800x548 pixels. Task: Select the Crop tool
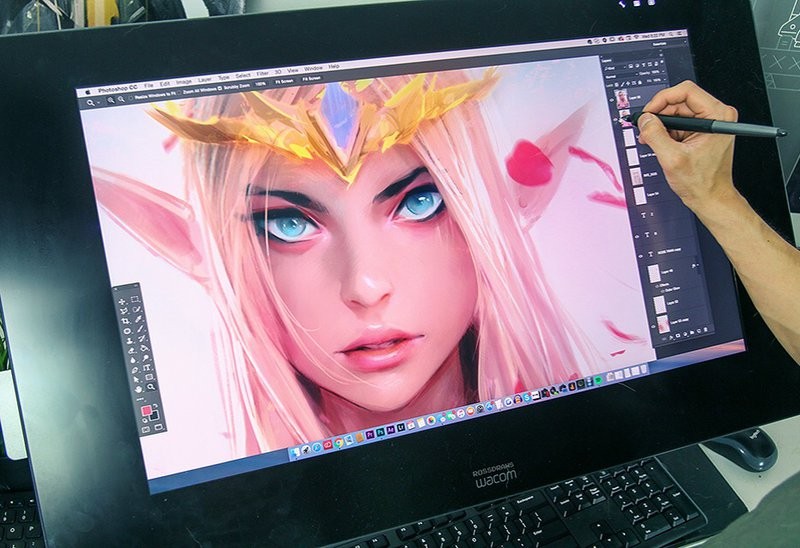point(126,321)
